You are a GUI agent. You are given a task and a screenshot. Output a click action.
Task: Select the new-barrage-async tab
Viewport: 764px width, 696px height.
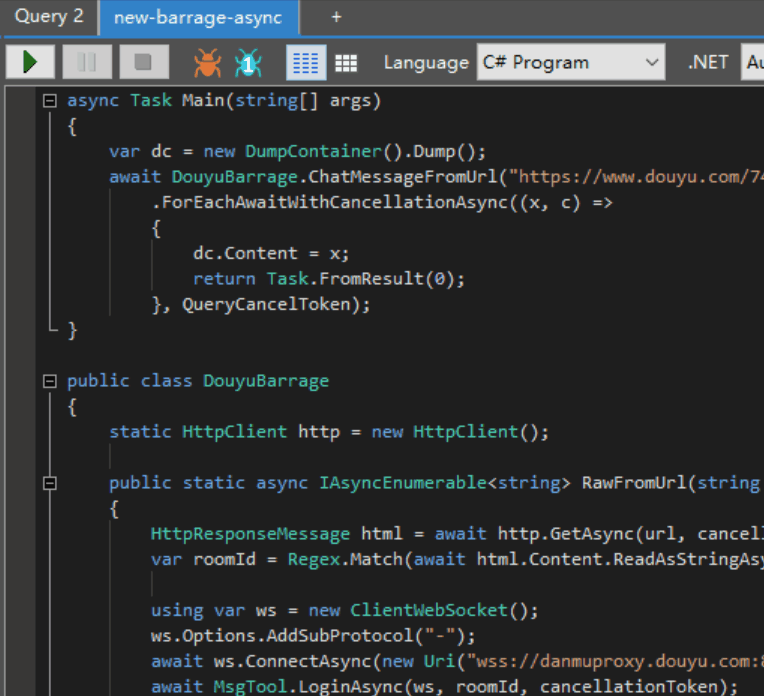199,18
